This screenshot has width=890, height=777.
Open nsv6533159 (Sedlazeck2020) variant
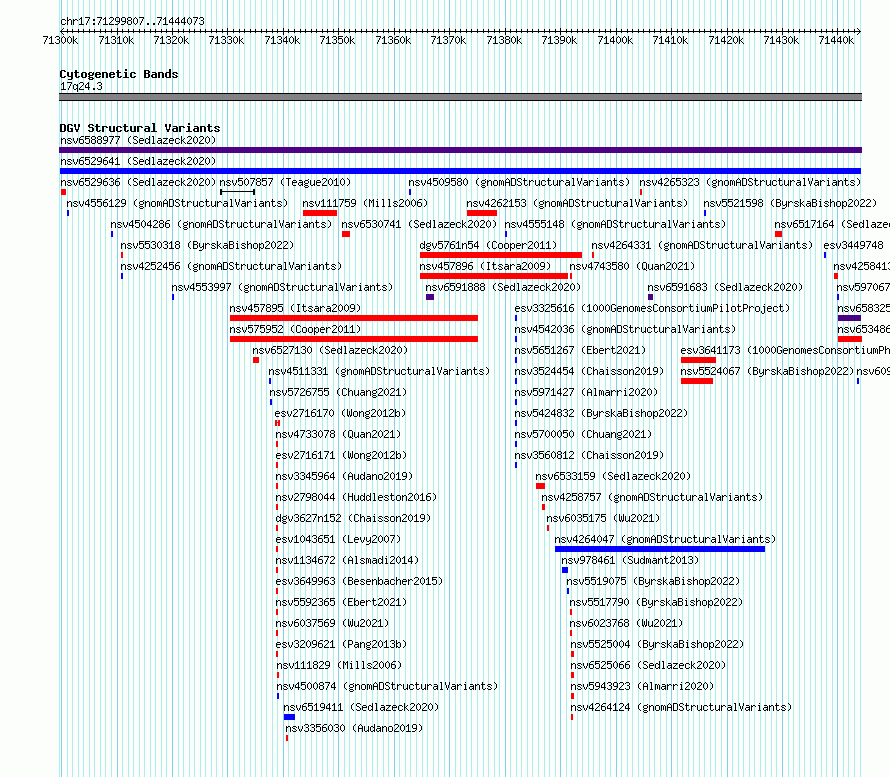(613, 476)
